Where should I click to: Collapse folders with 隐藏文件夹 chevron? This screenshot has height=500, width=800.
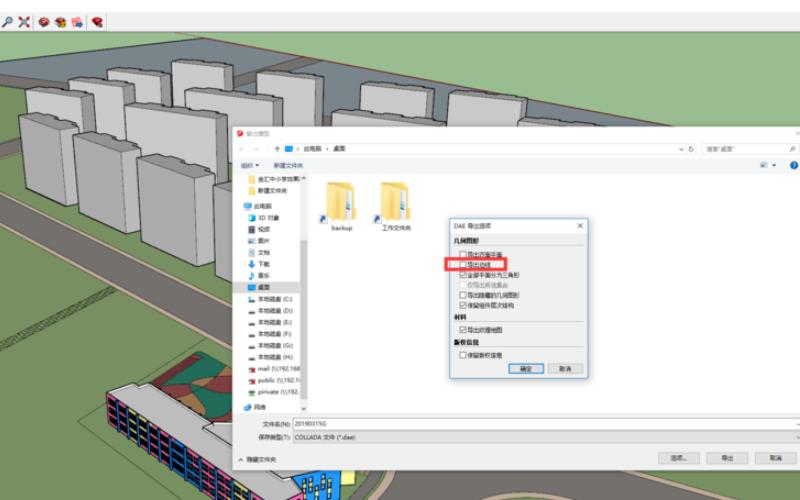point(240,459)
